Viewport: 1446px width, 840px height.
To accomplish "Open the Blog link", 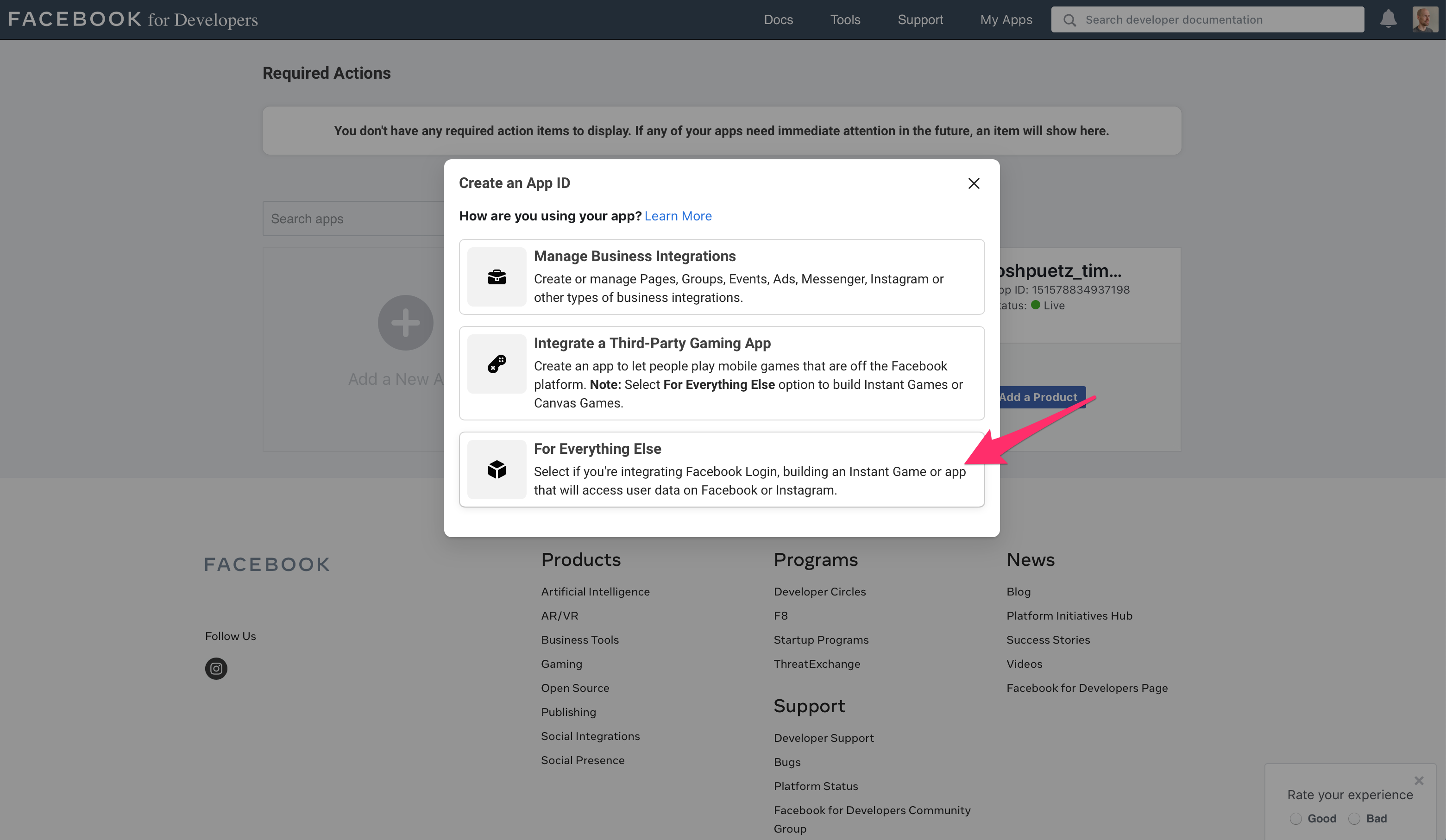I will [1018, 591].
